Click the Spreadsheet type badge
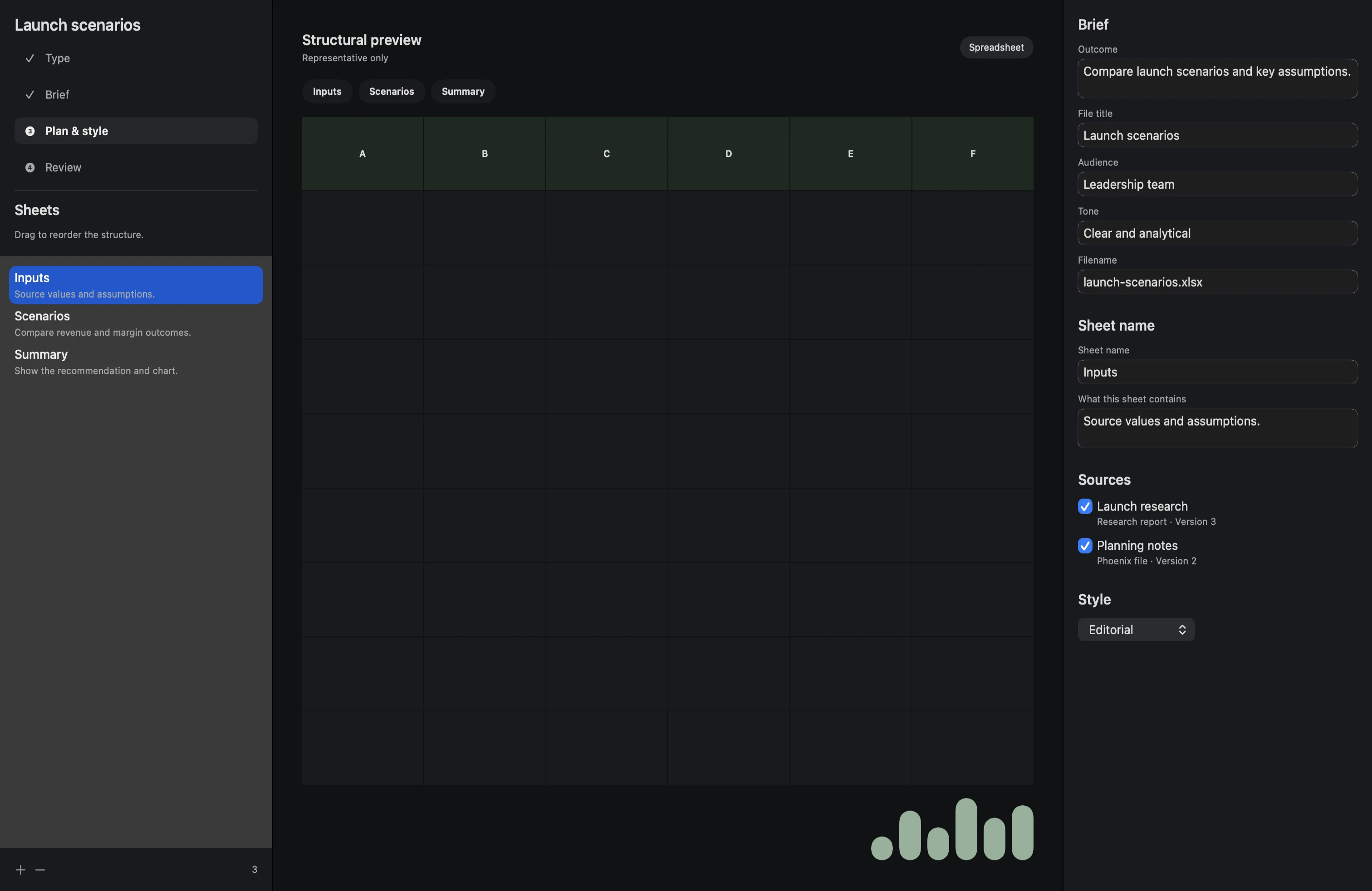 [996, 47]
